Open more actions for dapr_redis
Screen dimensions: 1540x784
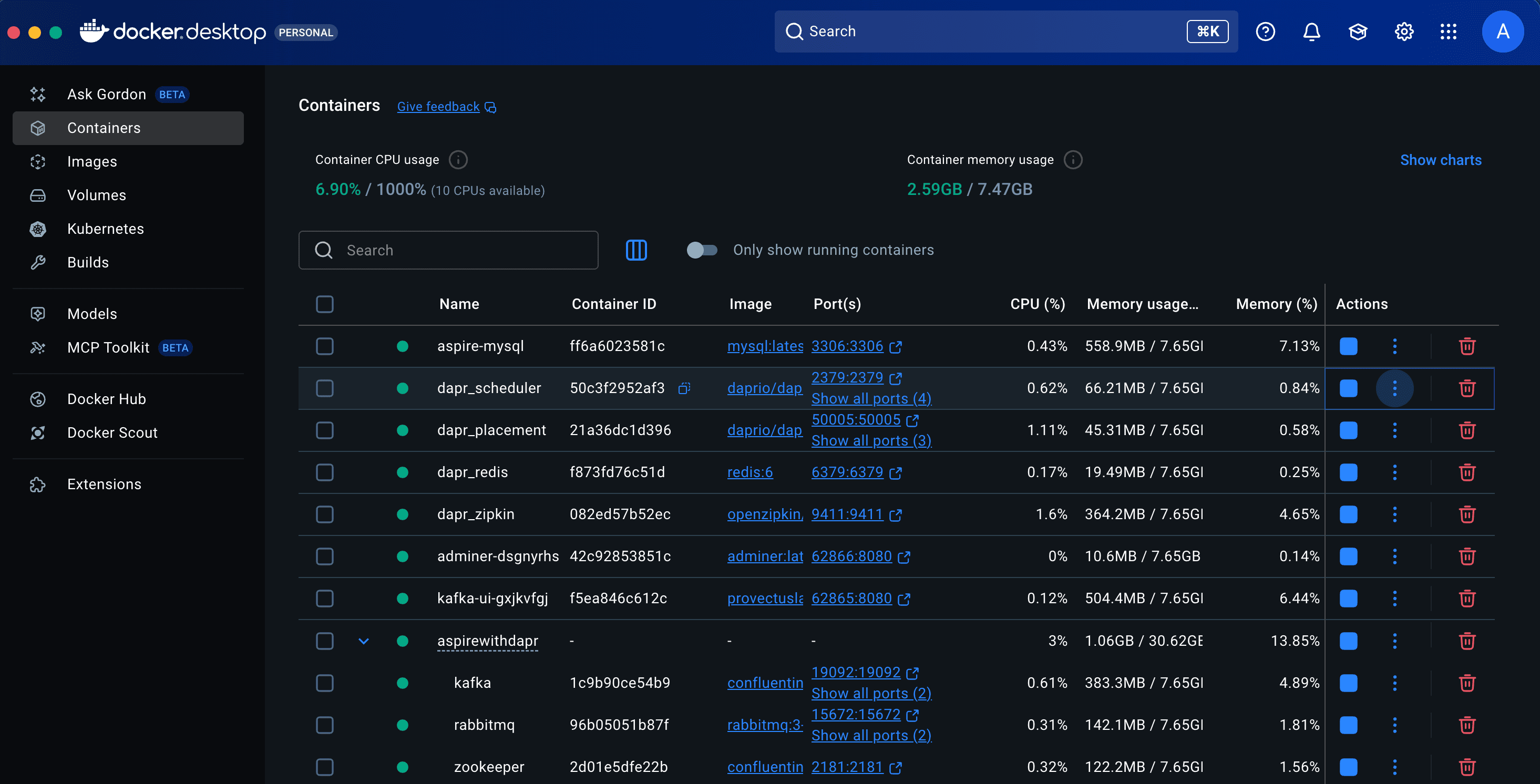[1394, 472]
